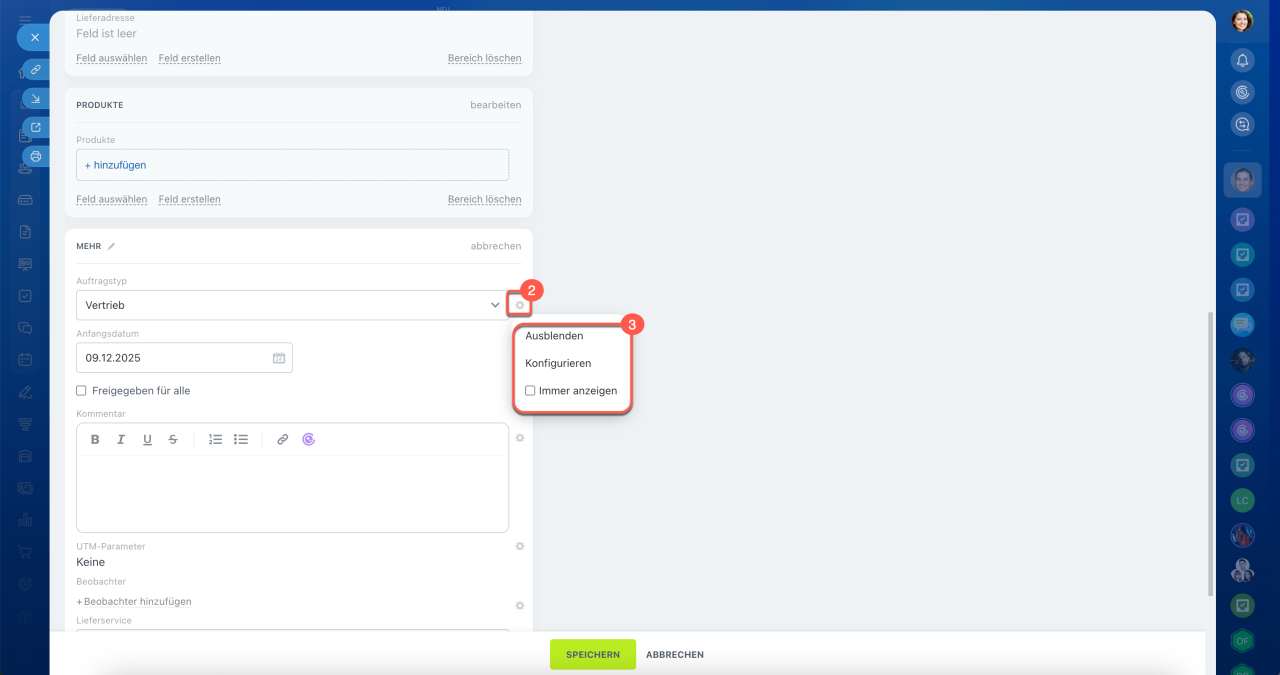Close the slider panel with X button
Screen dimensions: 1280x675
point(34,37)
